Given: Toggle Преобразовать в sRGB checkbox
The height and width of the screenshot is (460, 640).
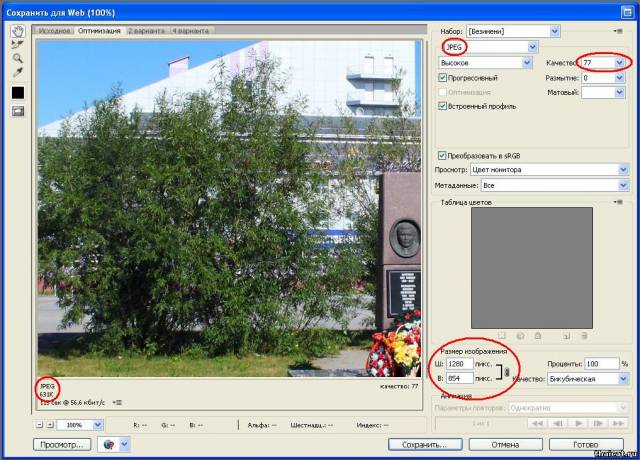Looking at the screenshot, I should tap(443, 155).
